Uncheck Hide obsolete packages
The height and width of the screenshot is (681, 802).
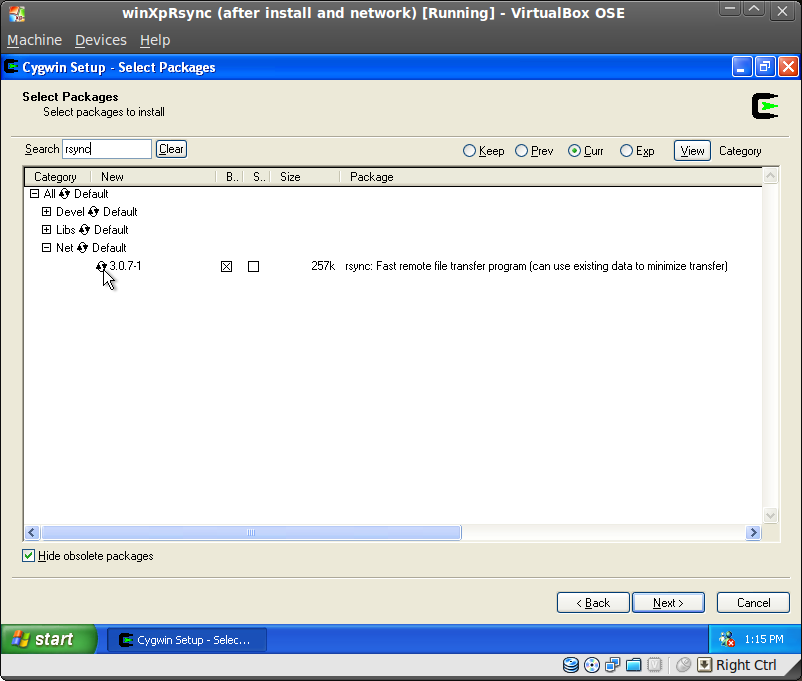(28, 555)
